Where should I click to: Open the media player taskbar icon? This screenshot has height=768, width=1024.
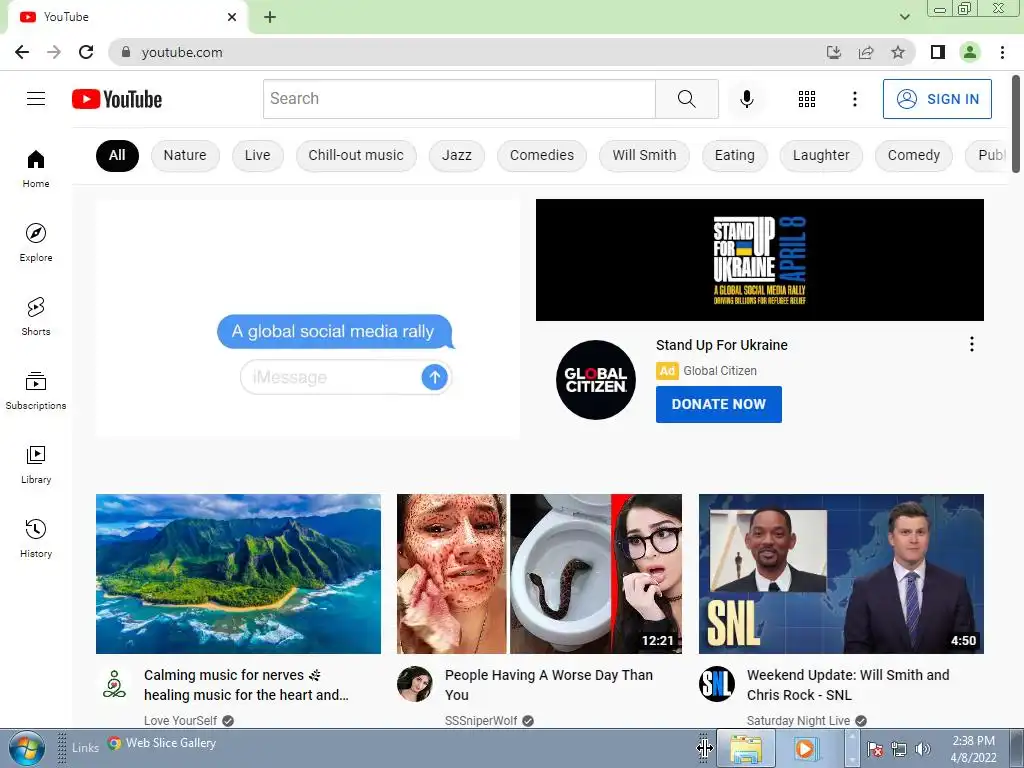[805, 748]
